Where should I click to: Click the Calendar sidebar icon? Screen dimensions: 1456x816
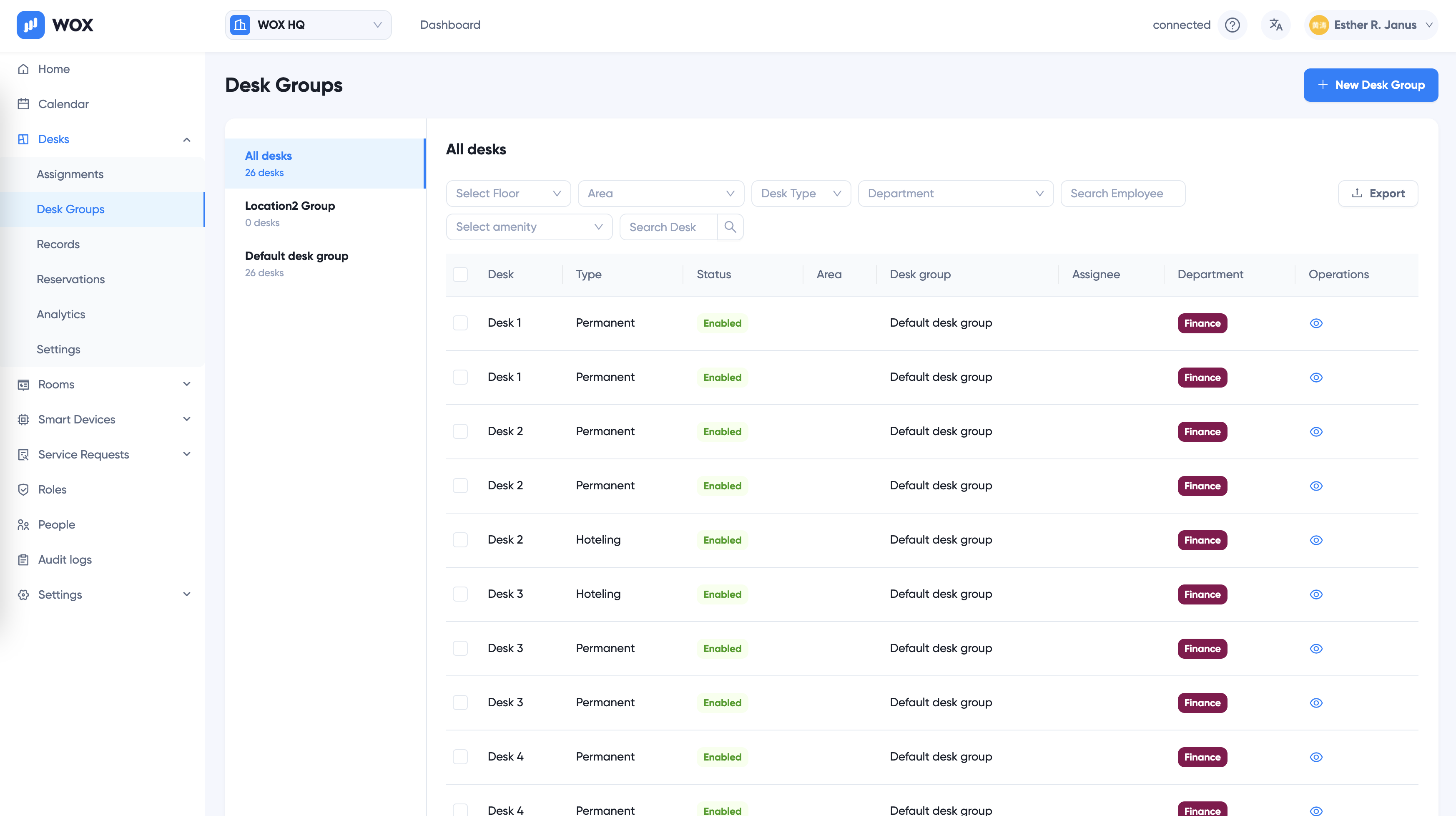pyautogui.click(x=23, y=104)
